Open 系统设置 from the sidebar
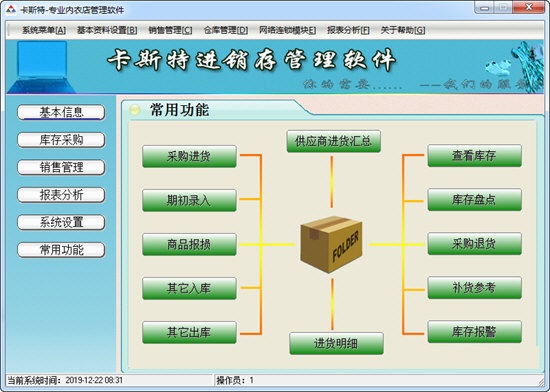The height and width of the screenshot is (392, 550). tap(61, 222)
